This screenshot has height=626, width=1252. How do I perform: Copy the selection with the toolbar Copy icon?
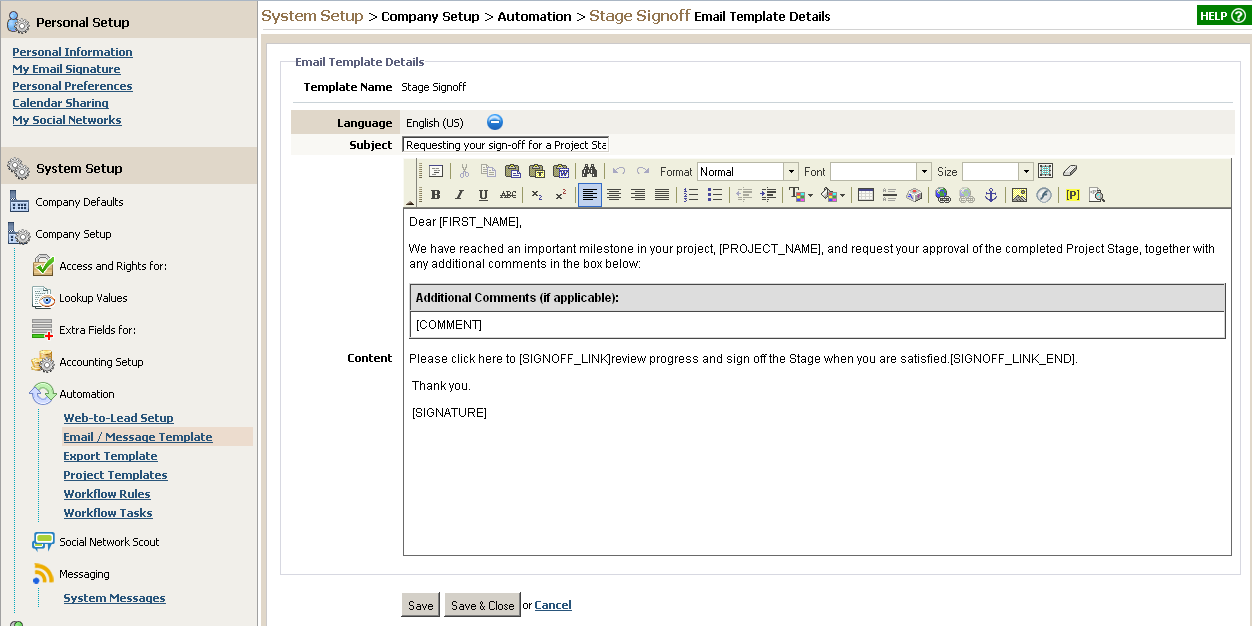(x=488, y=171)
